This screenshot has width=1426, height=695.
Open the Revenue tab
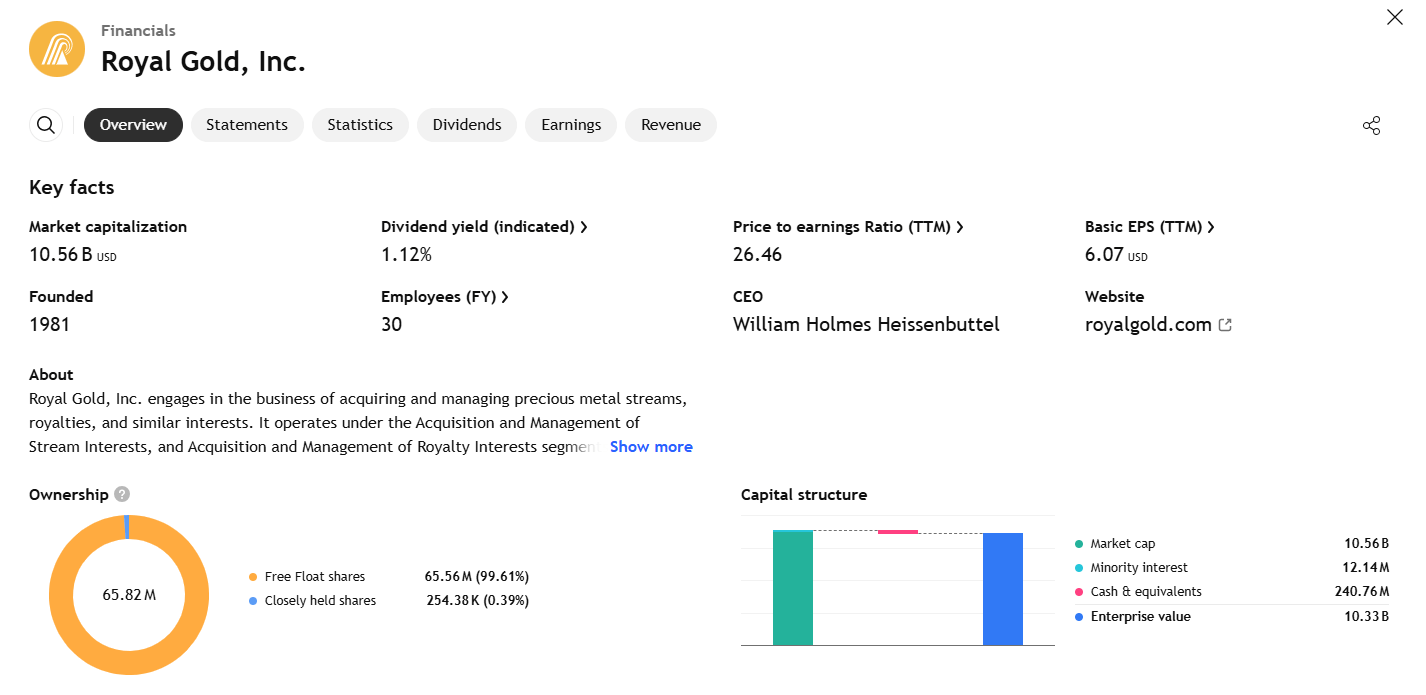(x=671, y=125)
